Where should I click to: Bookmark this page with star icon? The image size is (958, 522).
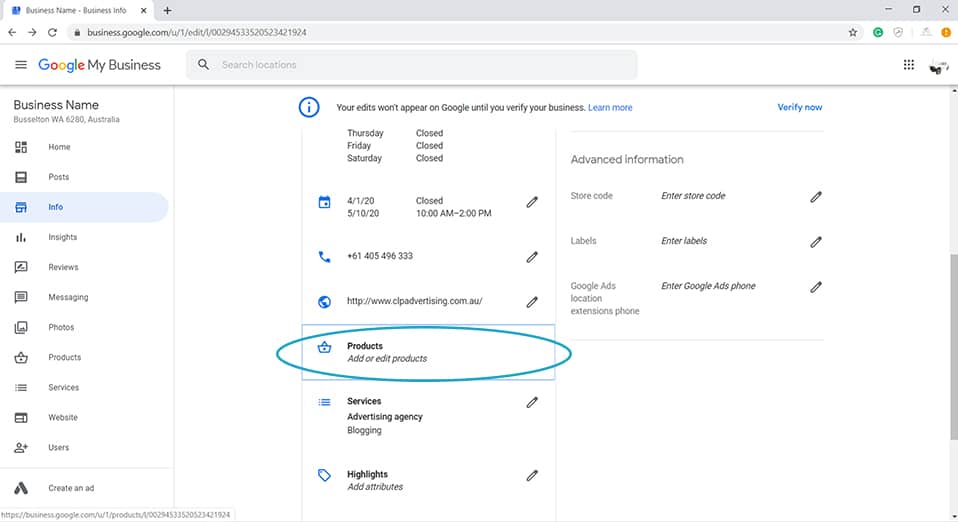[853, 32]
